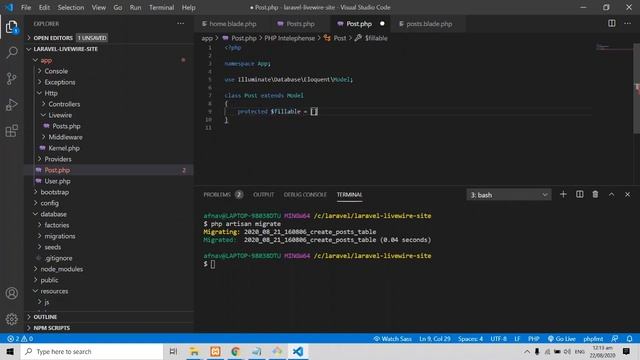Split the terminal pane
Image resolution: width=640 pixels, height=360 pixels.
pyautogui.click(x=580, y=195)
